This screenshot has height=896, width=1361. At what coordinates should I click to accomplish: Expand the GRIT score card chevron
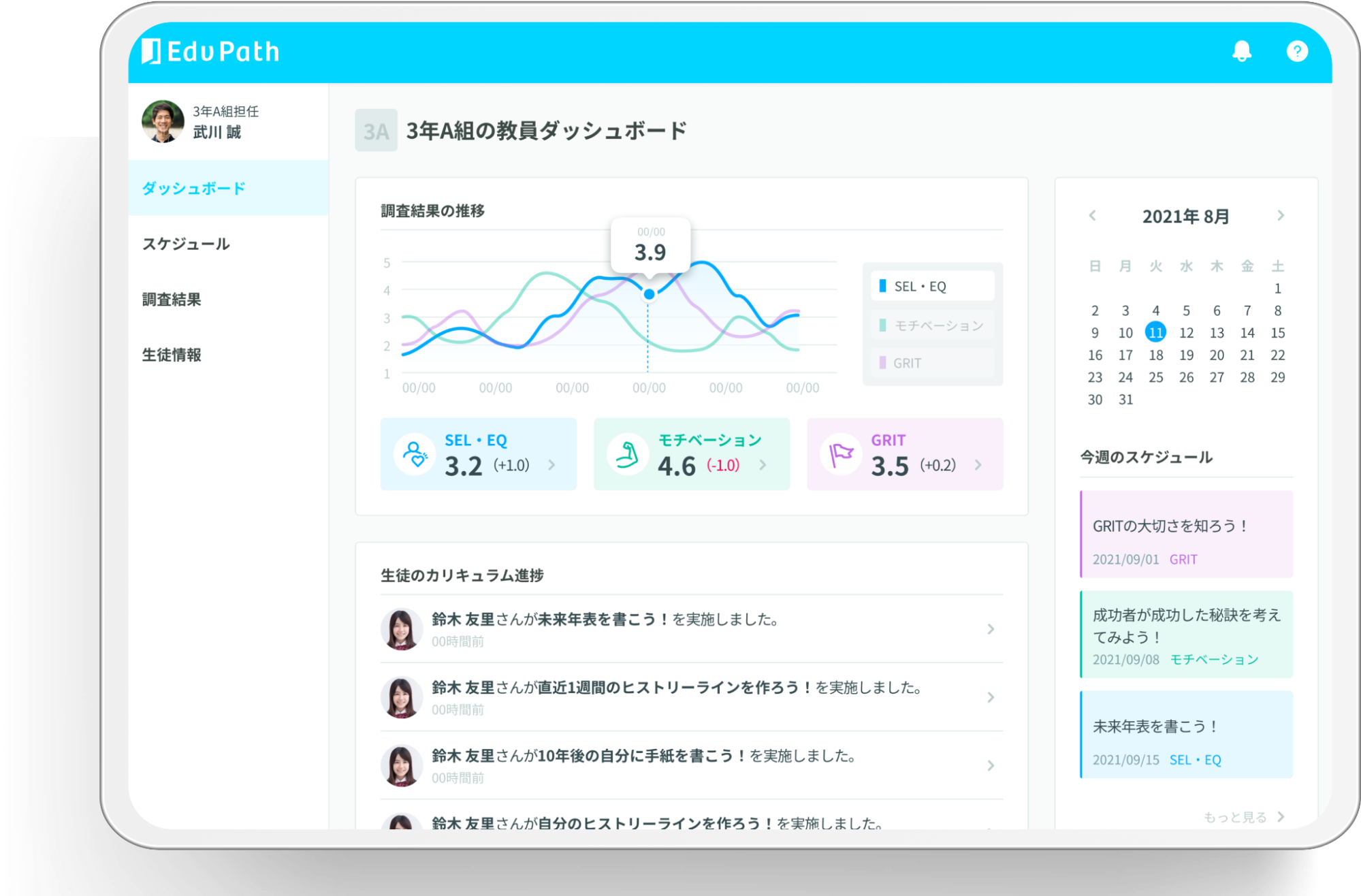[x=978, y=465]
